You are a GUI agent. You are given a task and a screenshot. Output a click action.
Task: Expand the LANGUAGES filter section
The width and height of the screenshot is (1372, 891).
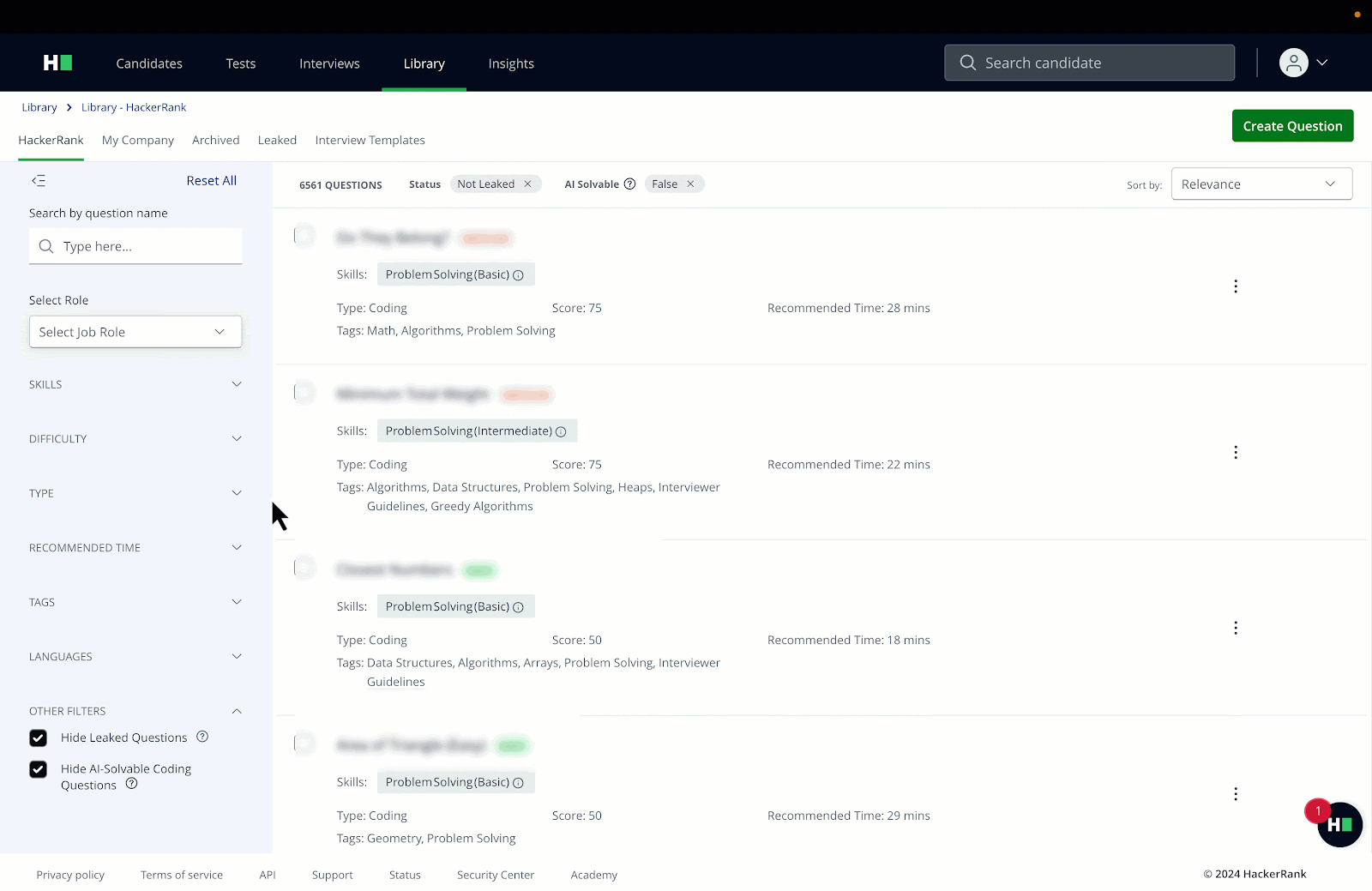tap(135, 656)
